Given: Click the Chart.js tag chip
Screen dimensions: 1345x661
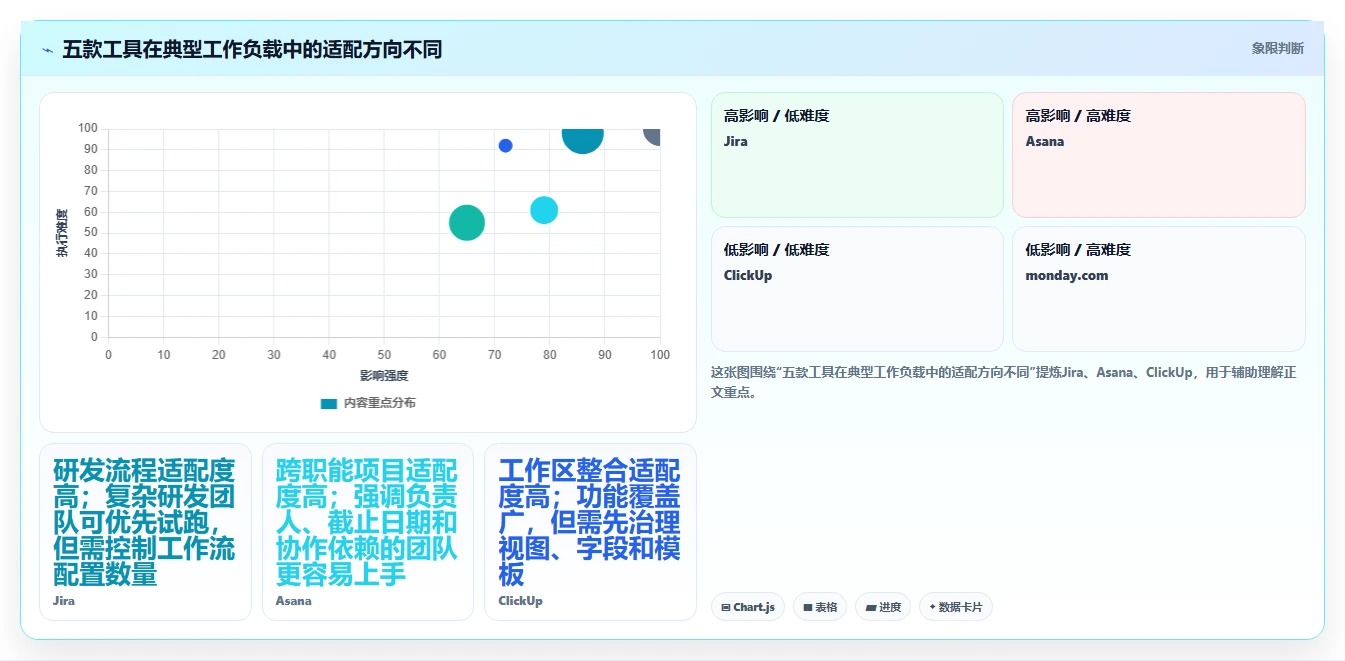Looking at the screenshot, I should (x=748, y=607).
